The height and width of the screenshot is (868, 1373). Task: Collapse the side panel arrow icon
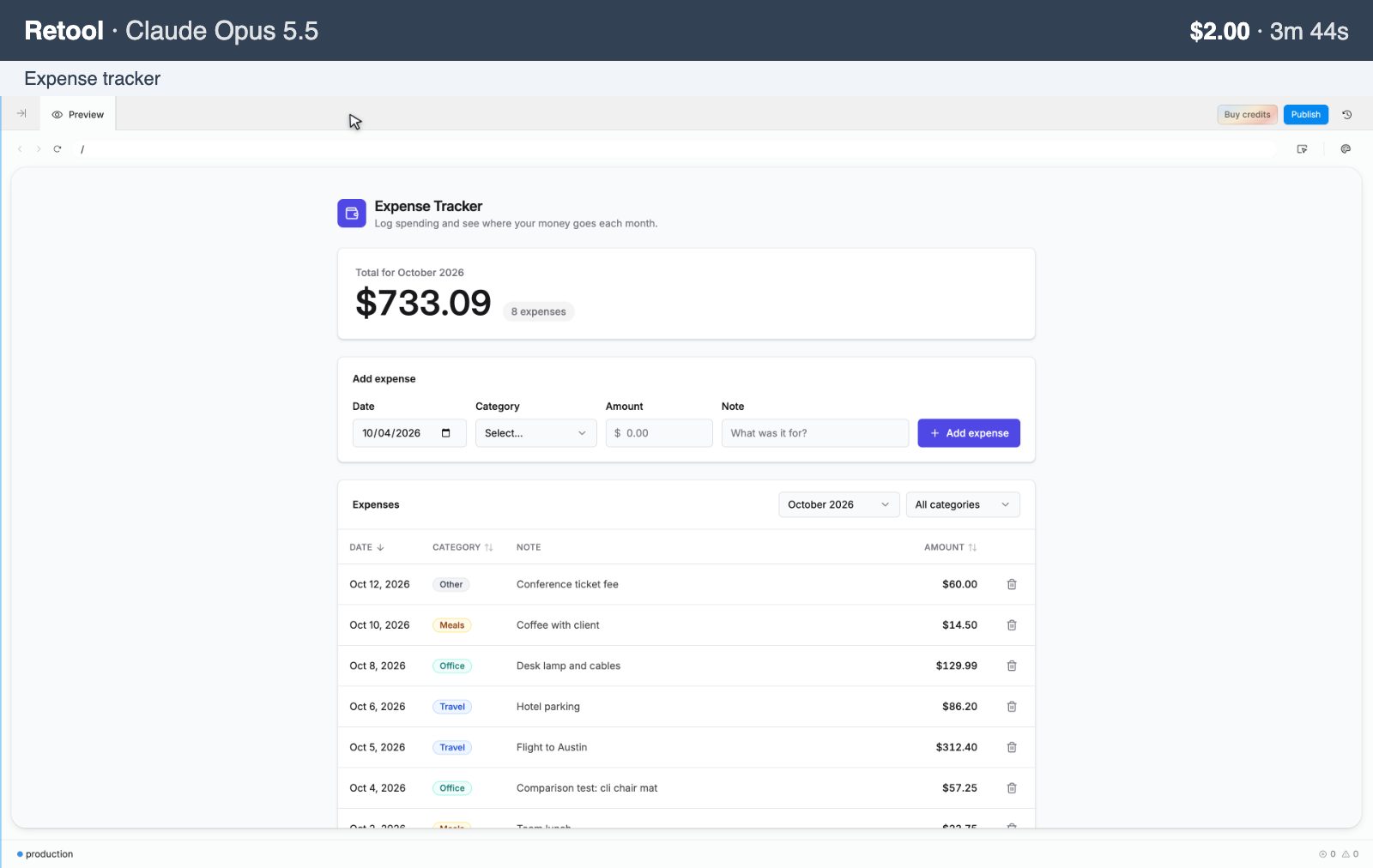tap(21, 113)
